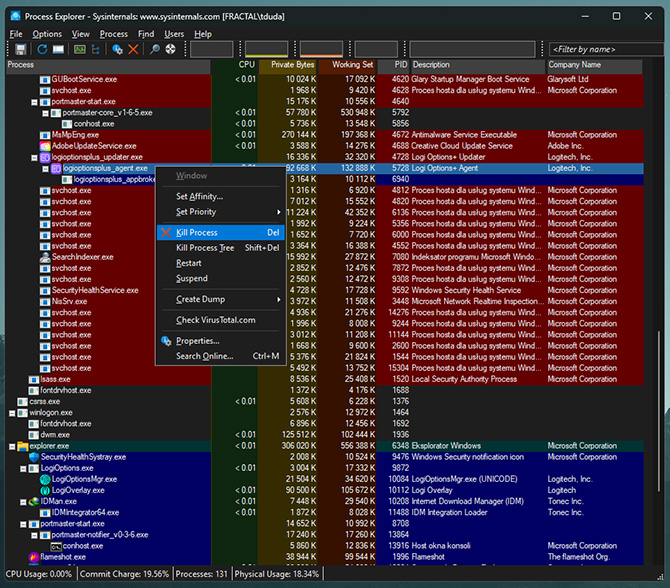Click the Filter by name input field
Image resolution: width=670 pixels, height=588 pixels.
(x=606, y=50)
